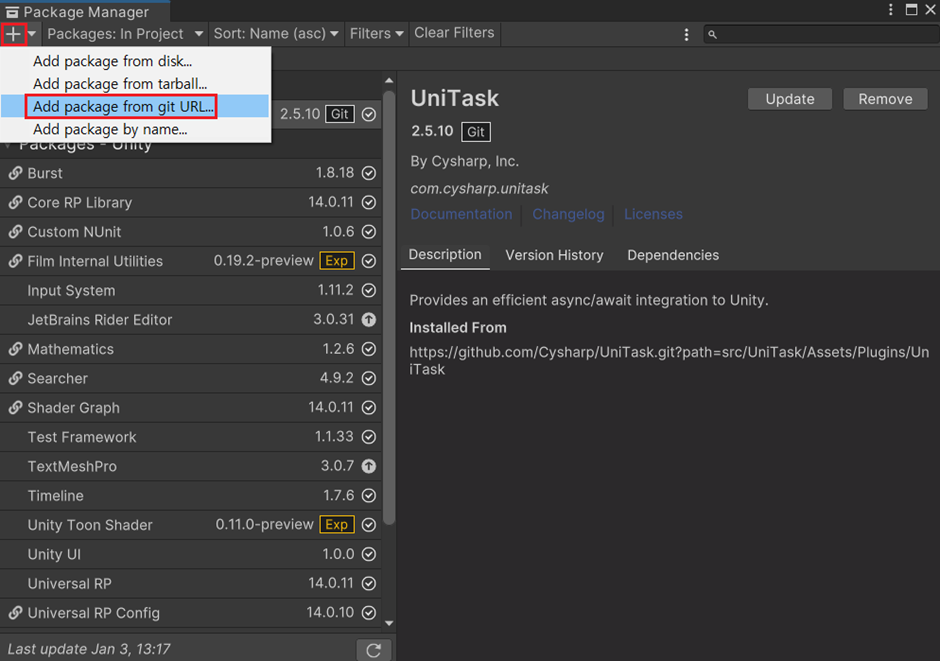Click the link icon next to Mathematics
940x661 pixels.
click(x=15, y=349)
